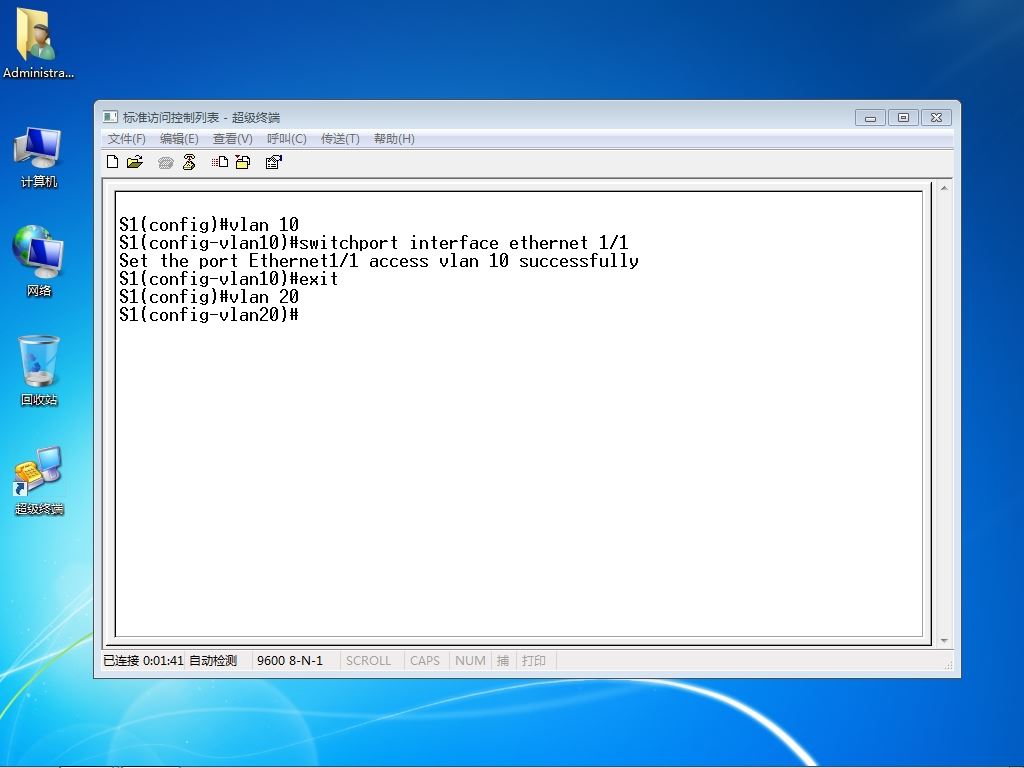The width and height of the screenshot is (1024, 768).
Task: Click the Send file toolbar icon
Action: point(220,162)
